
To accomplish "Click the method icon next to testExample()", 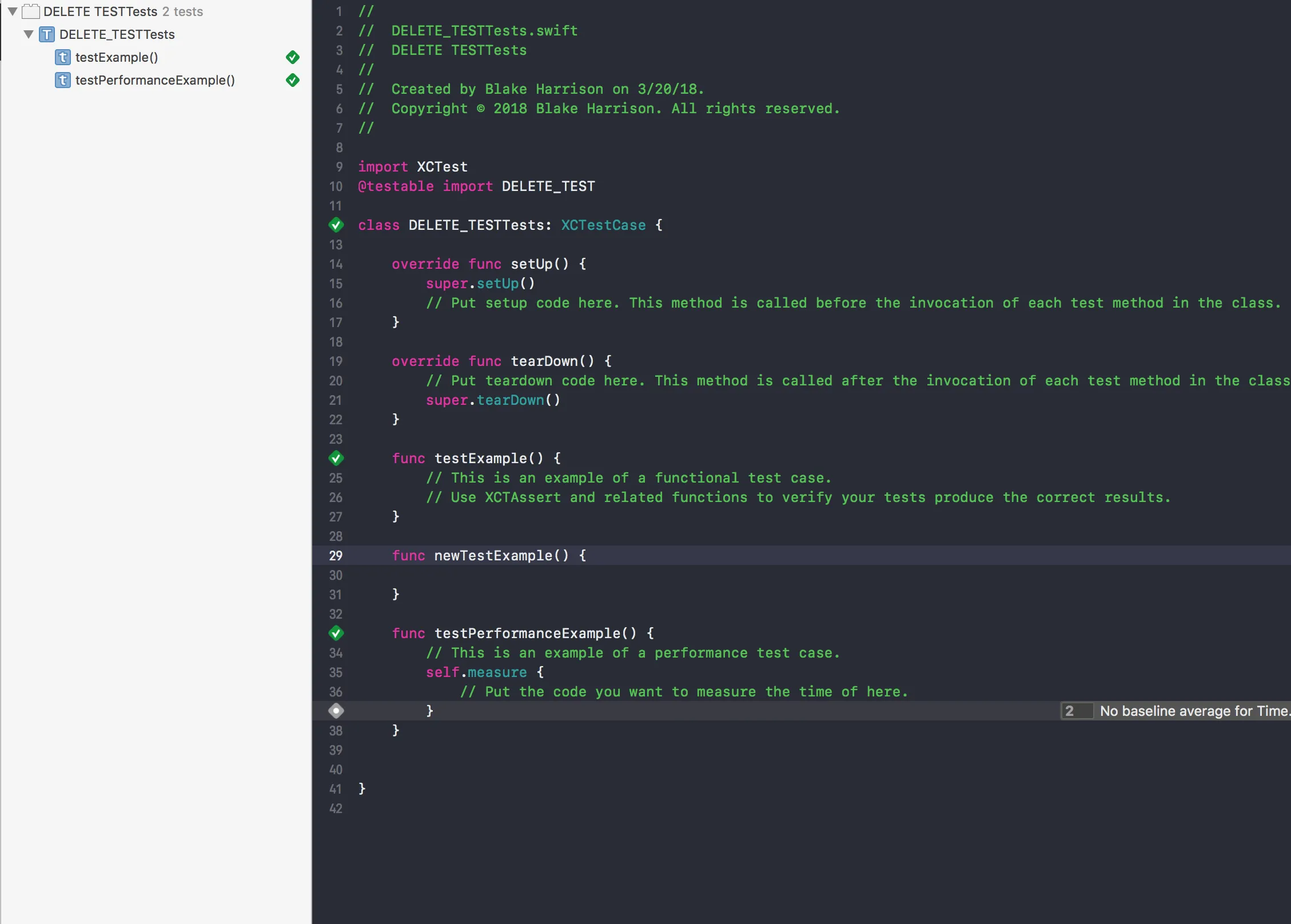I will pyautogui.click(x=63, y=57).
